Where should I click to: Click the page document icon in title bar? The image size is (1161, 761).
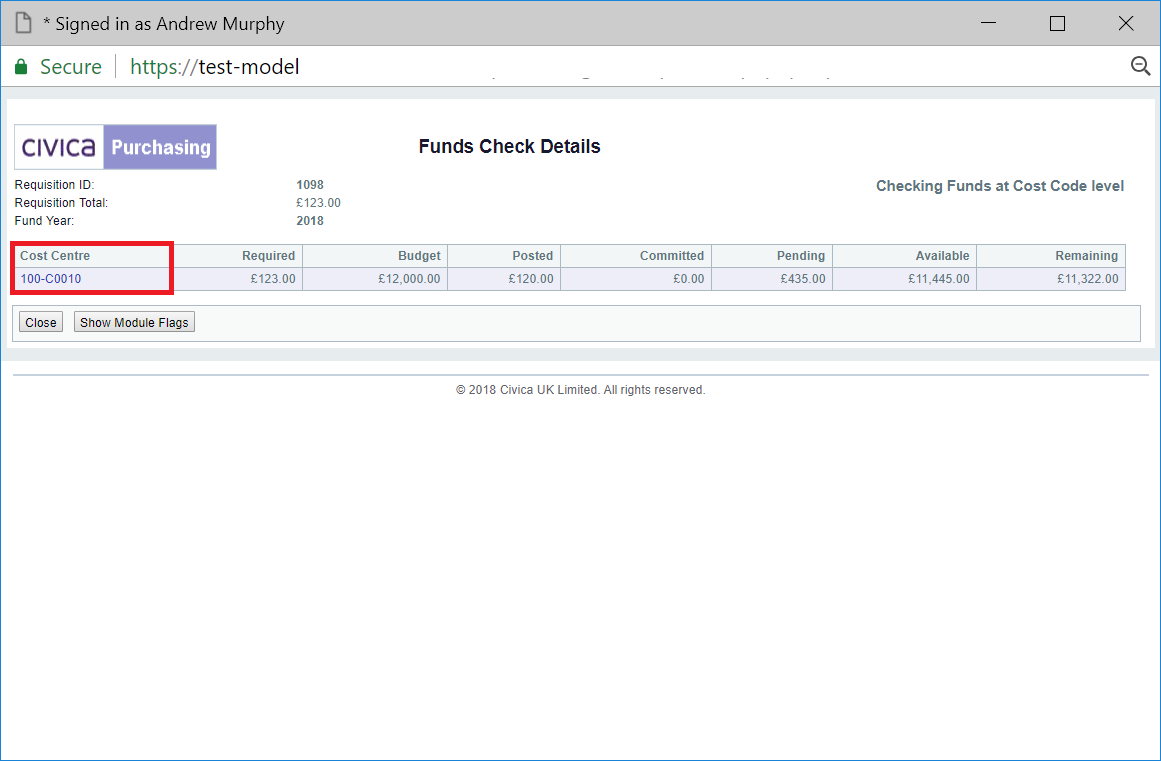pos(24,23)
